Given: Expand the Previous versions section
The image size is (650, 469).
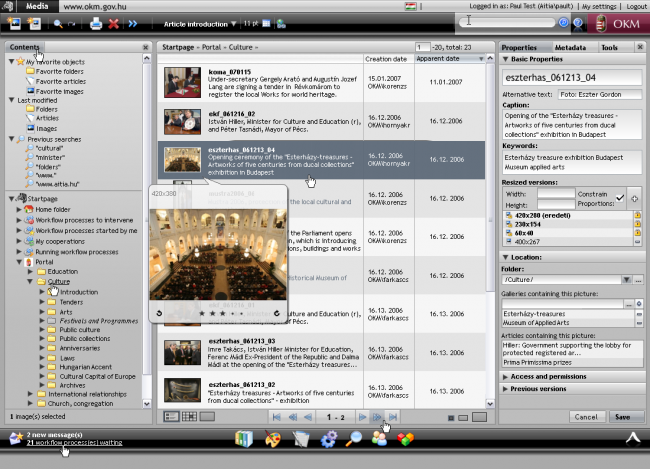Looking at the screenshot, I should pyautogui.click(x=505, y=389).
